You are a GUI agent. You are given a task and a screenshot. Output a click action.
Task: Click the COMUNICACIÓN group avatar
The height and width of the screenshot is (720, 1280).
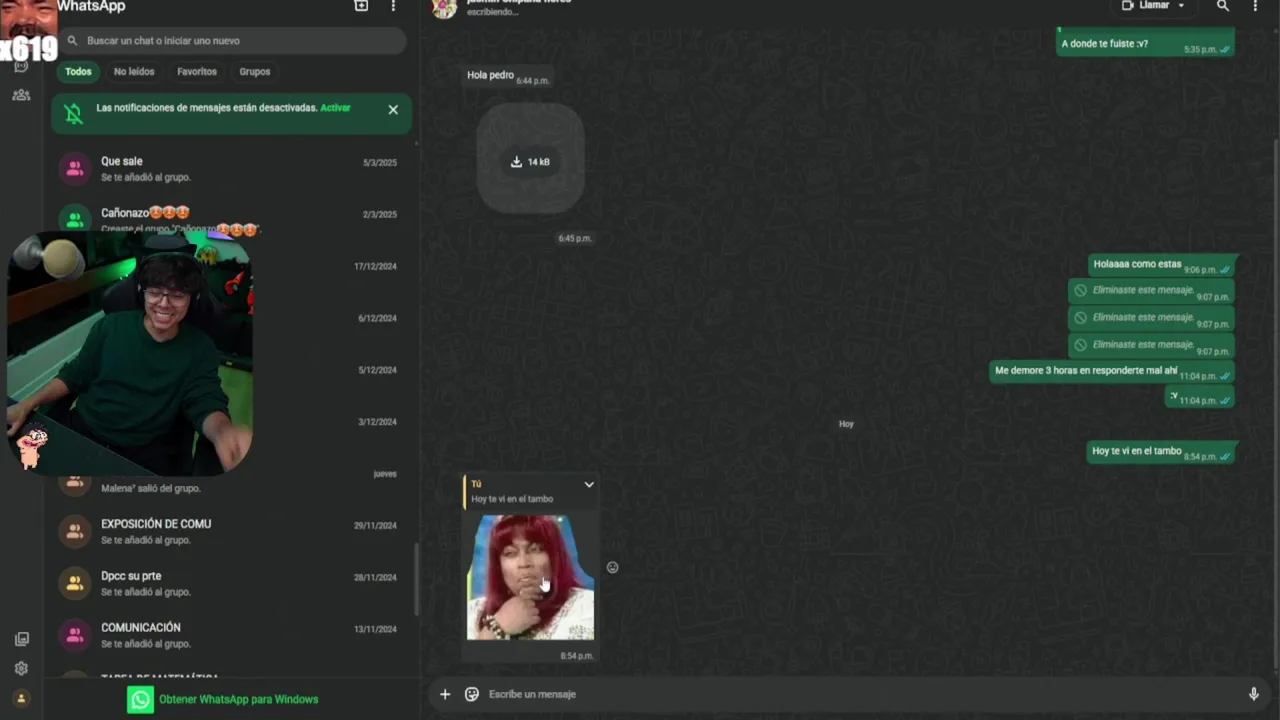75,635
